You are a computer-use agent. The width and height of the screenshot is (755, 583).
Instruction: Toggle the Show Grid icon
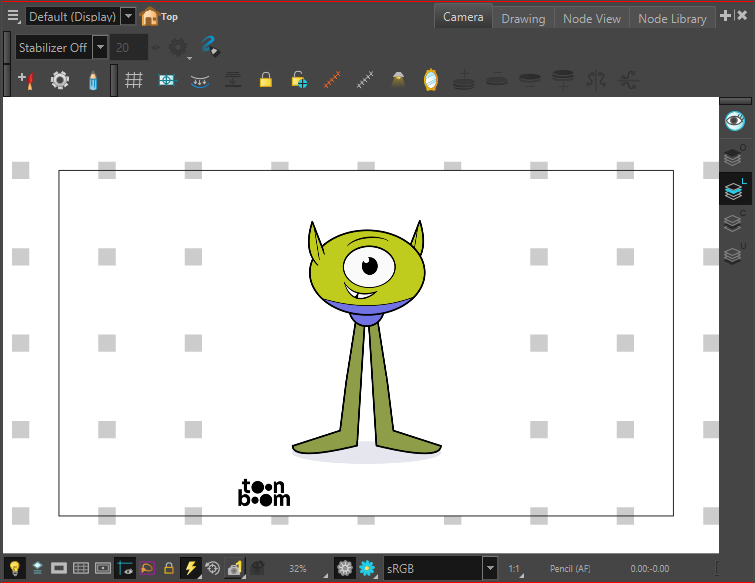click(134, 80)
